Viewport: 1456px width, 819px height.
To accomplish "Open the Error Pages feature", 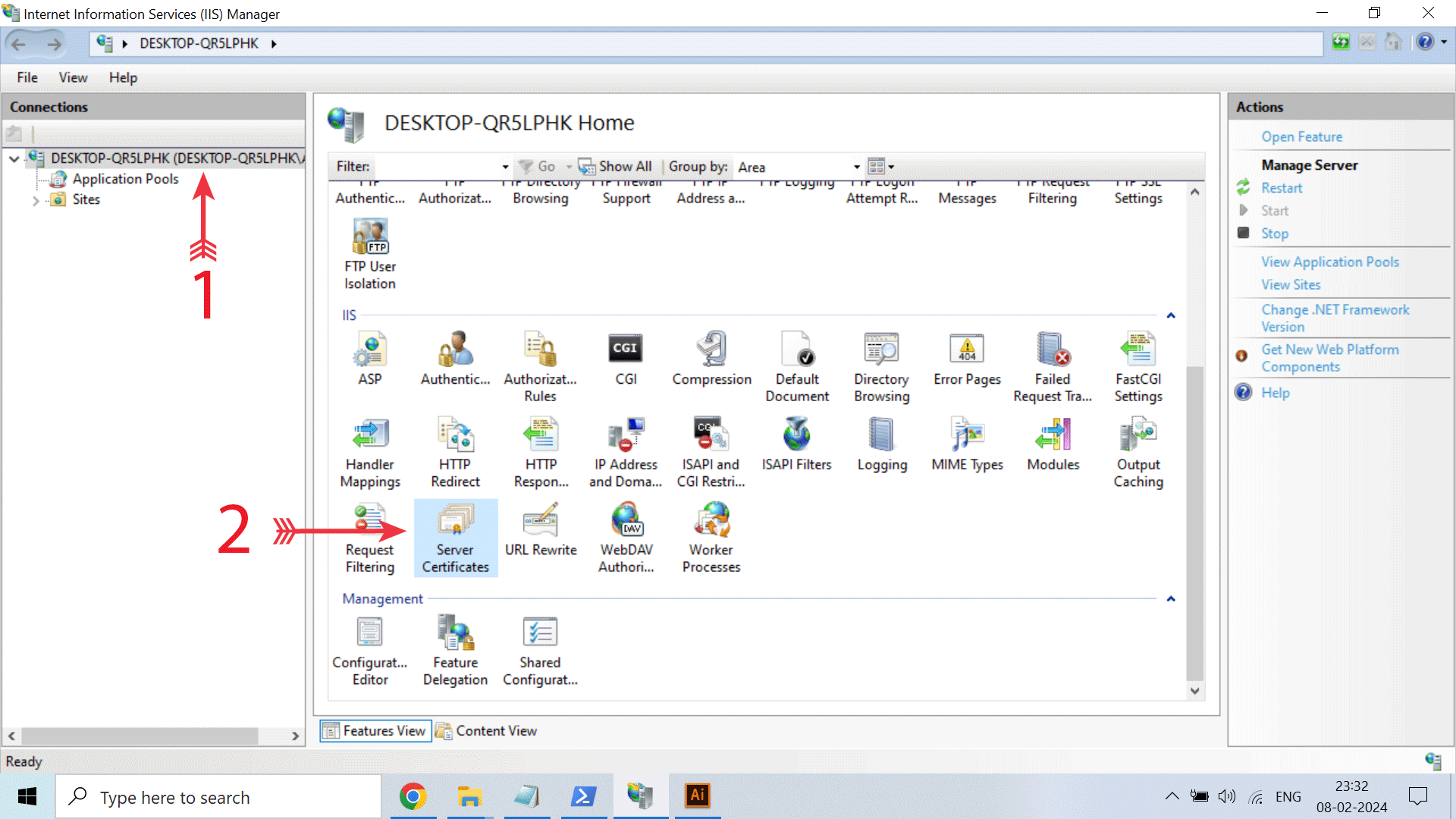I will (x=968, y=359).
